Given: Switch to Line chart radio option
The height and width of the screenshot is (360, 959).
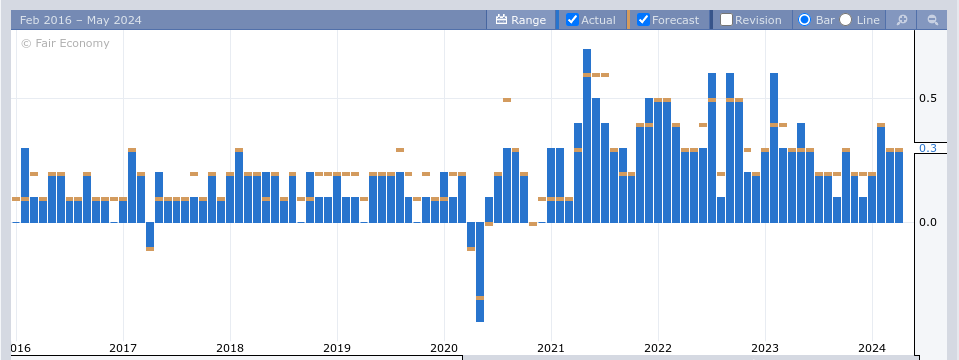Looking at the screenshot, I should 845,20.
